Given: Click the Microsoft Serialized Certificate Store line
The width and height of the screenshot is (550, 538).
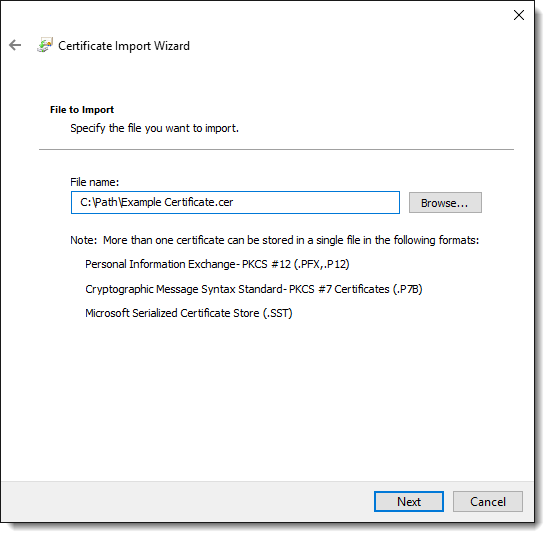Looking at the screenshot, I should click(x=189, y=313).
